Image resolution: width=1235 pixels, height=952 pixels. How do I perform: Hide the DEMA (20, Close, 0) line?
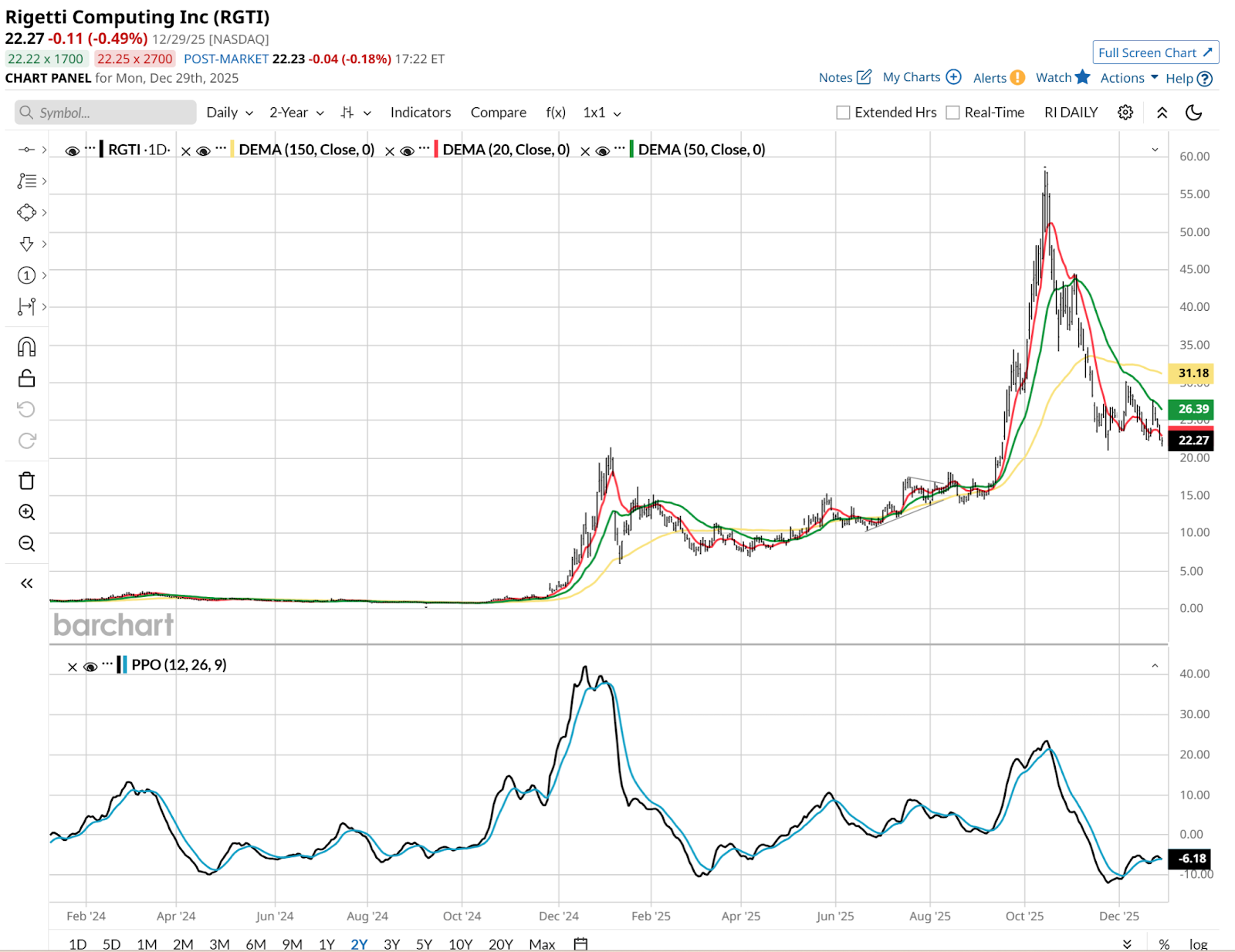coord(407,151)
